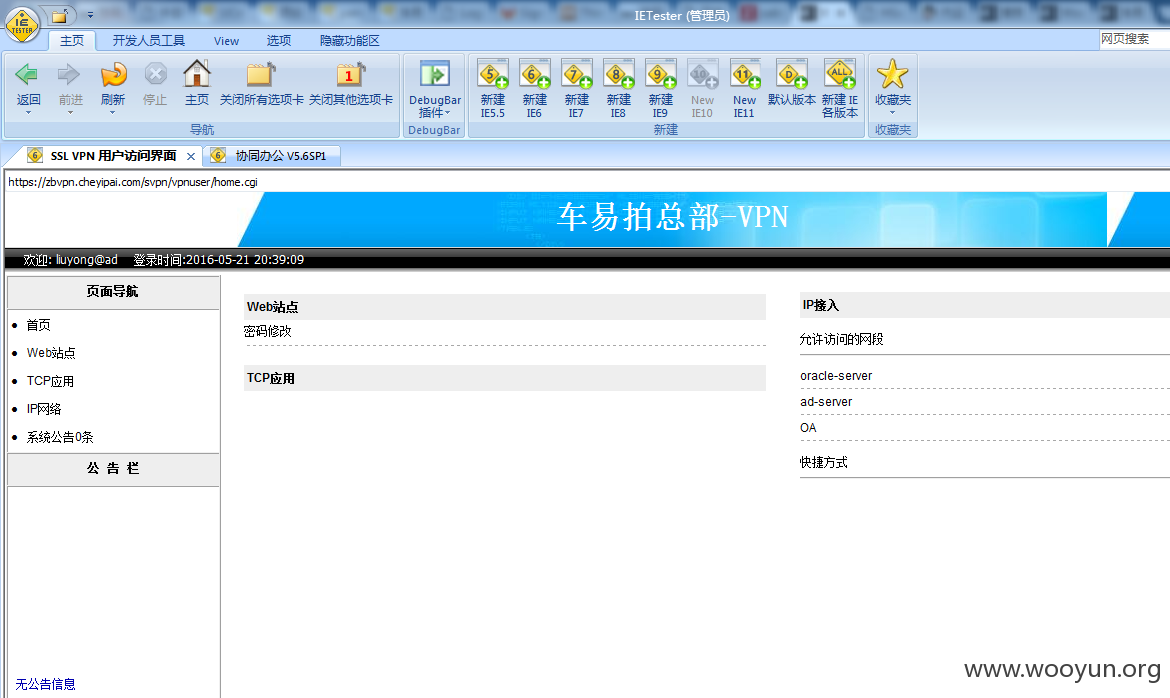The width and height of the screenshot is (1170, 698).
Task: Open the DebugBar plugin icon
Action: [434, 74]
